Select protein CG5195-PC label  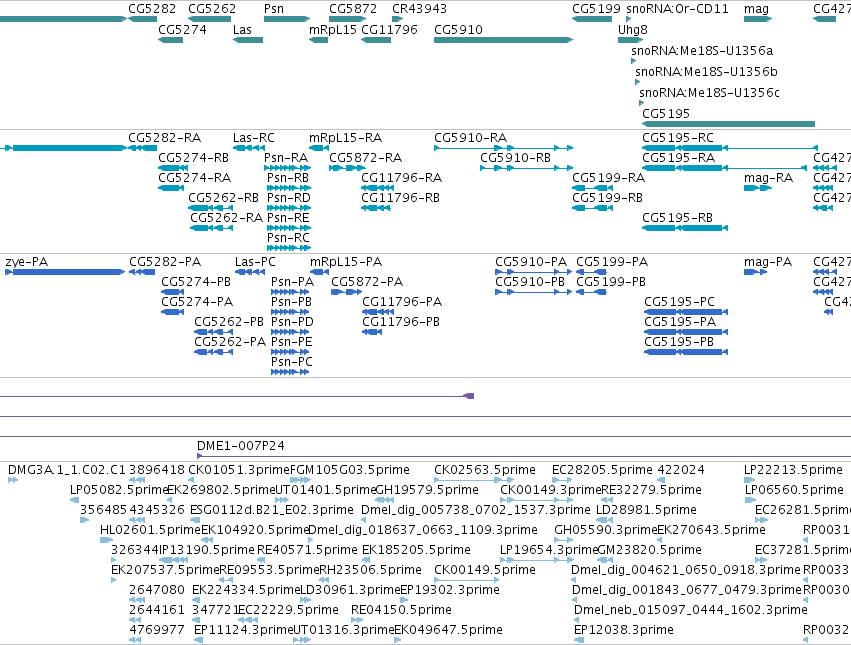(679, 302)
